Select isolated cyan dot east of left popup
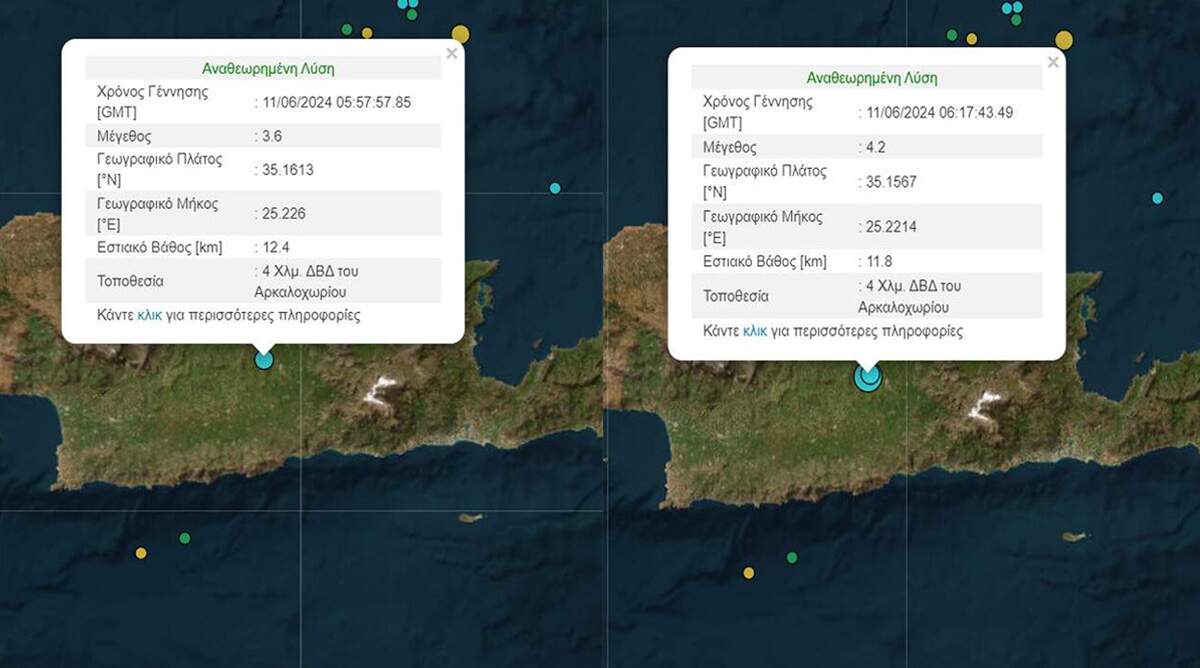 pos(555,188)
